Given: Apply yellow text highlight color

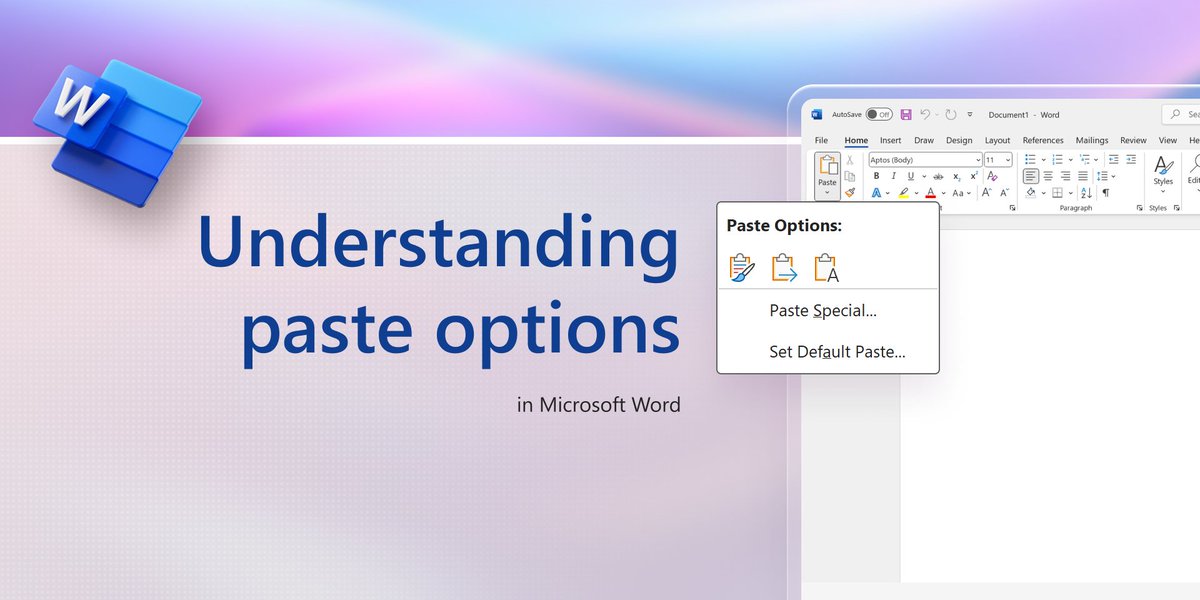Looking at the screenshot, I should (903, 193).
